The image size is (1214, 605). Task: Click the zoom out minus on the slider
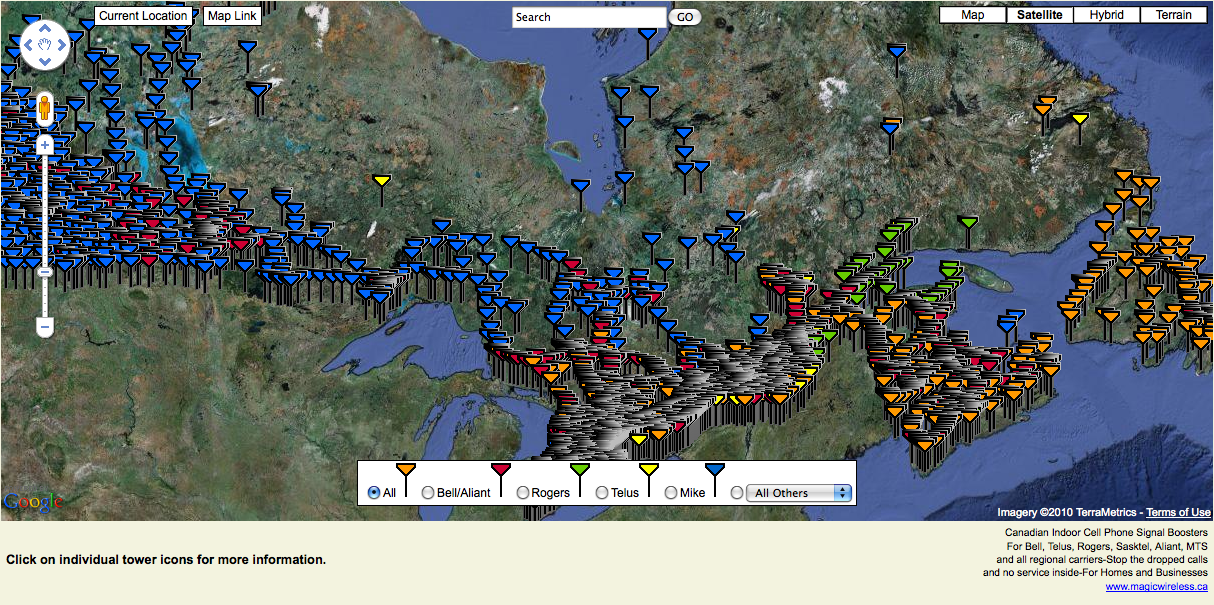pyautogui.click(x=45, y=328)
